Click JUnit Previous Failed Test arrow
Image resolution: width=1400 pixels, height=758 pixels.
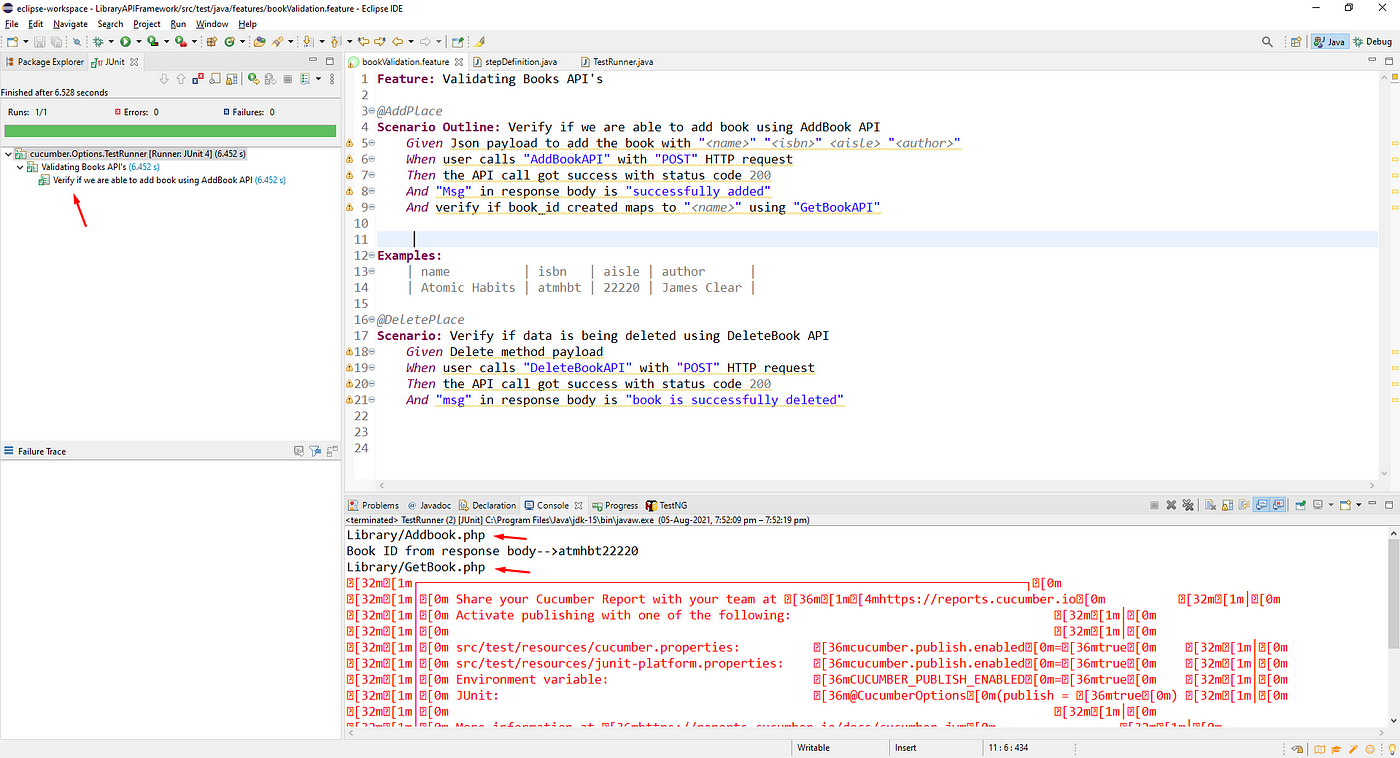pyautogui.click(x=181, y=79)
